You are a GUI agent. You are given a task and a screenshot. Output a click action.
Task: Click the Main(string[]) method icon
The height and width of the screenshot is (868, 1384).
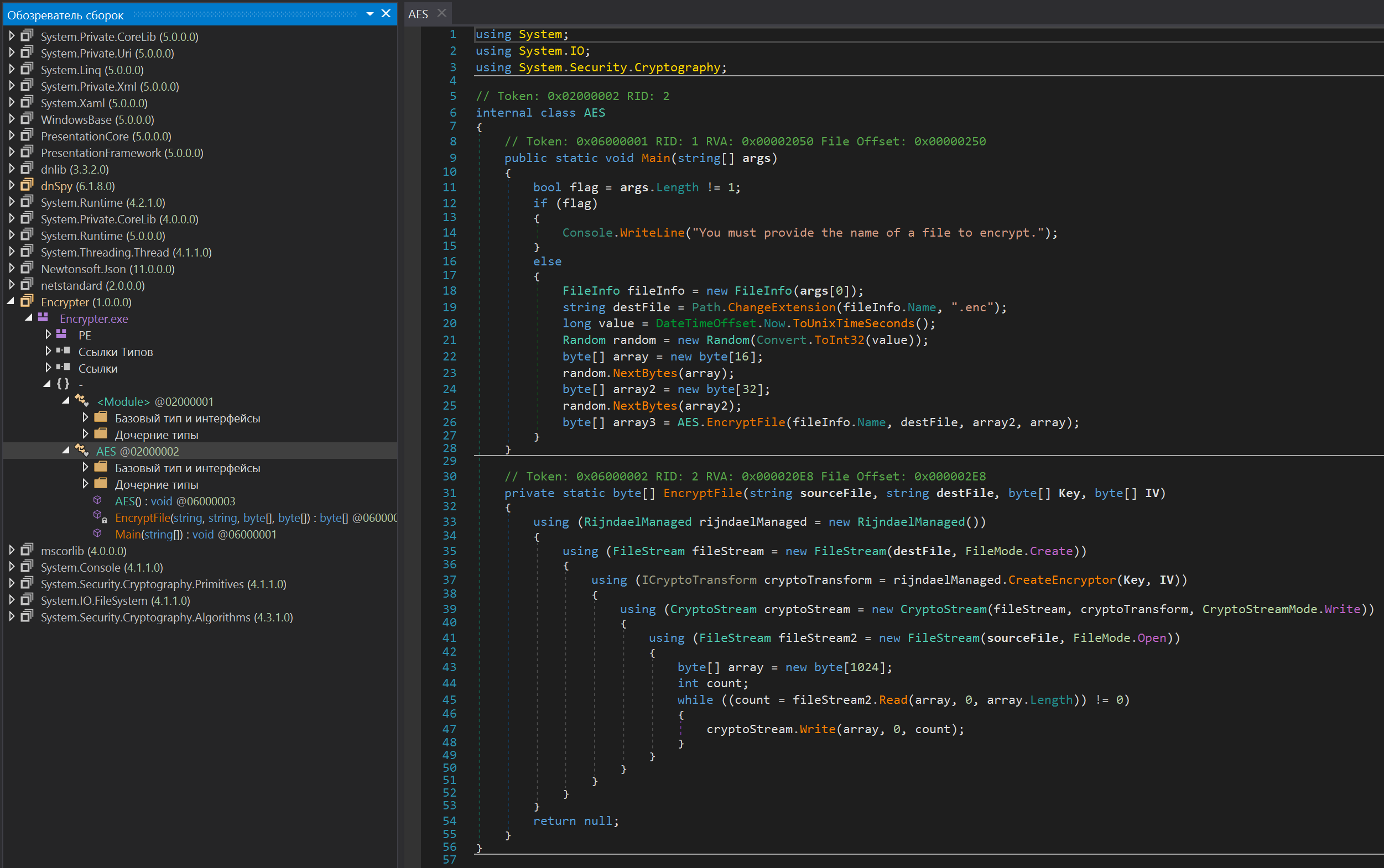[97, 534]
